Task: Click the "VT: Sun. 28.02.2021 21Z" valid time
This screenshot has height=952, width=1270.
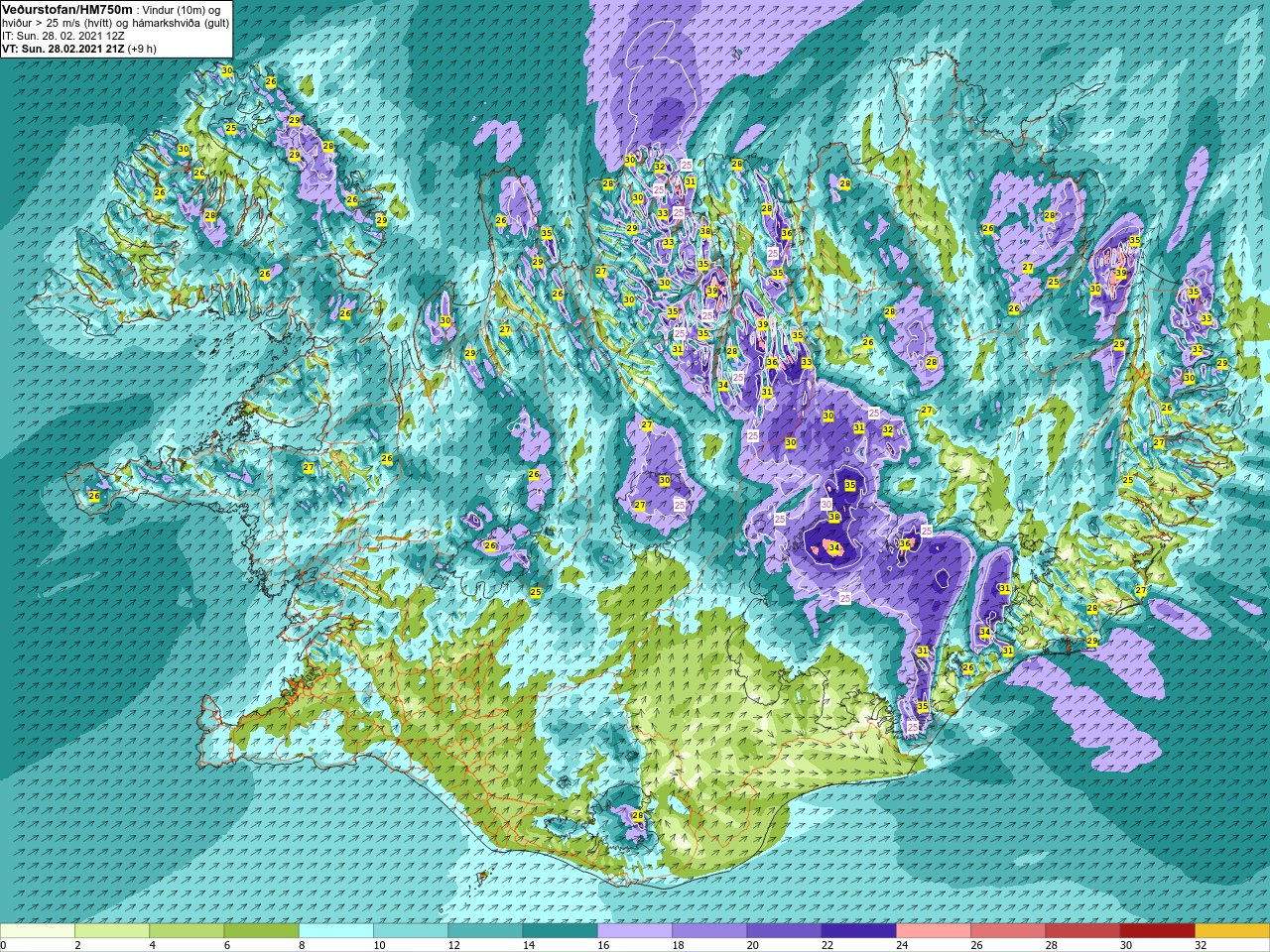Action: point(62,49)
